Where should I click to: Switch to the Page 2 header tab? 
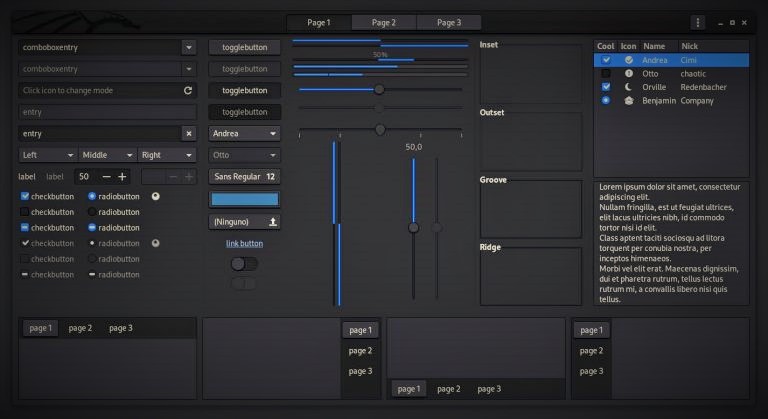coord(384,22)
